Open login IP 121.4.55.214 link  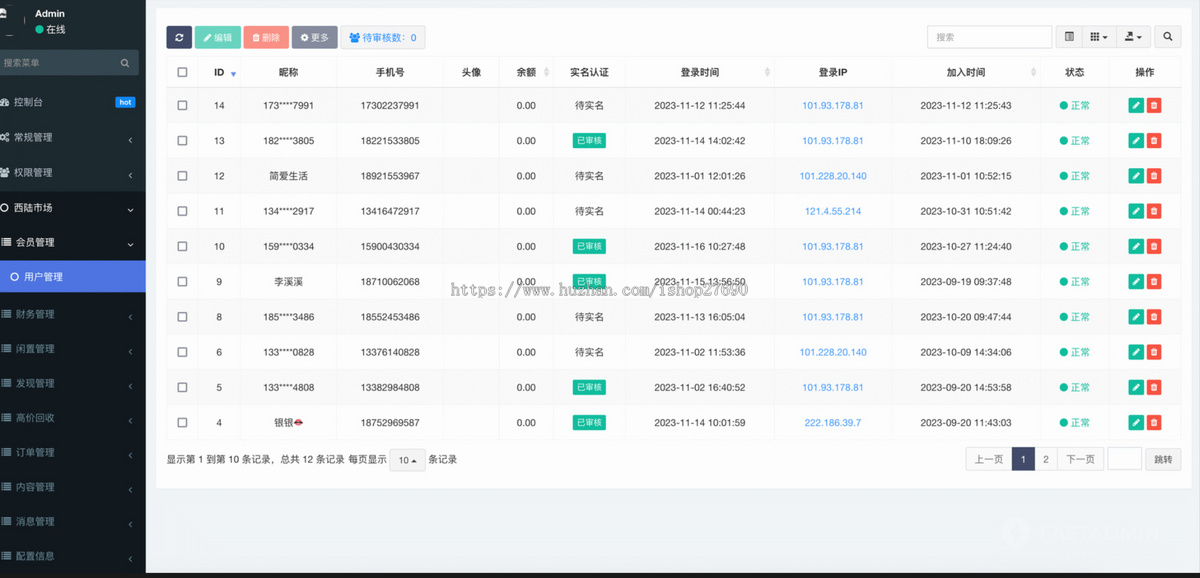[832, 211]
